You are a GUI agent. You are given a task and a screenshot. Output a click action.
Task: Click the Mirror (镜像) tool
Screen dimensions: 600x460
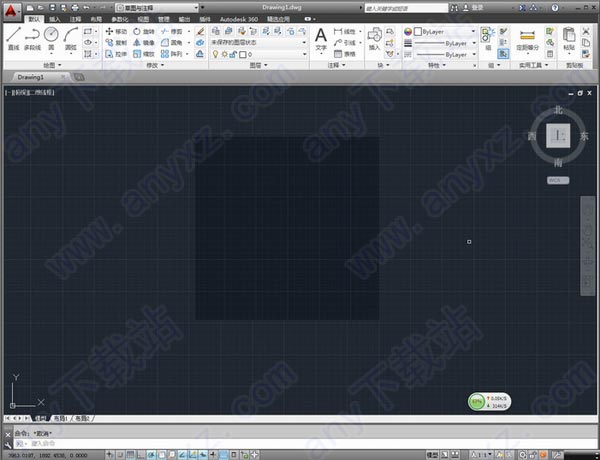click(144, 42)
